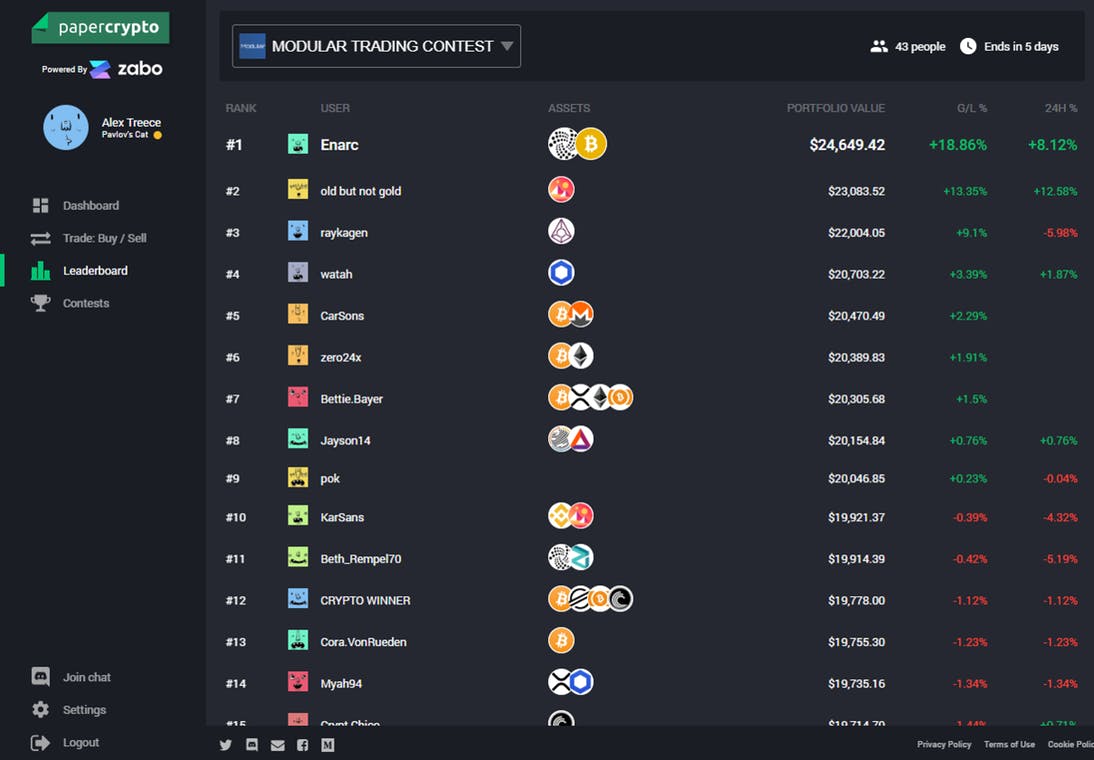Click the Chainlink asset icon in watah's row
This screenshot has width=1094, height=760.
[561, 273]
